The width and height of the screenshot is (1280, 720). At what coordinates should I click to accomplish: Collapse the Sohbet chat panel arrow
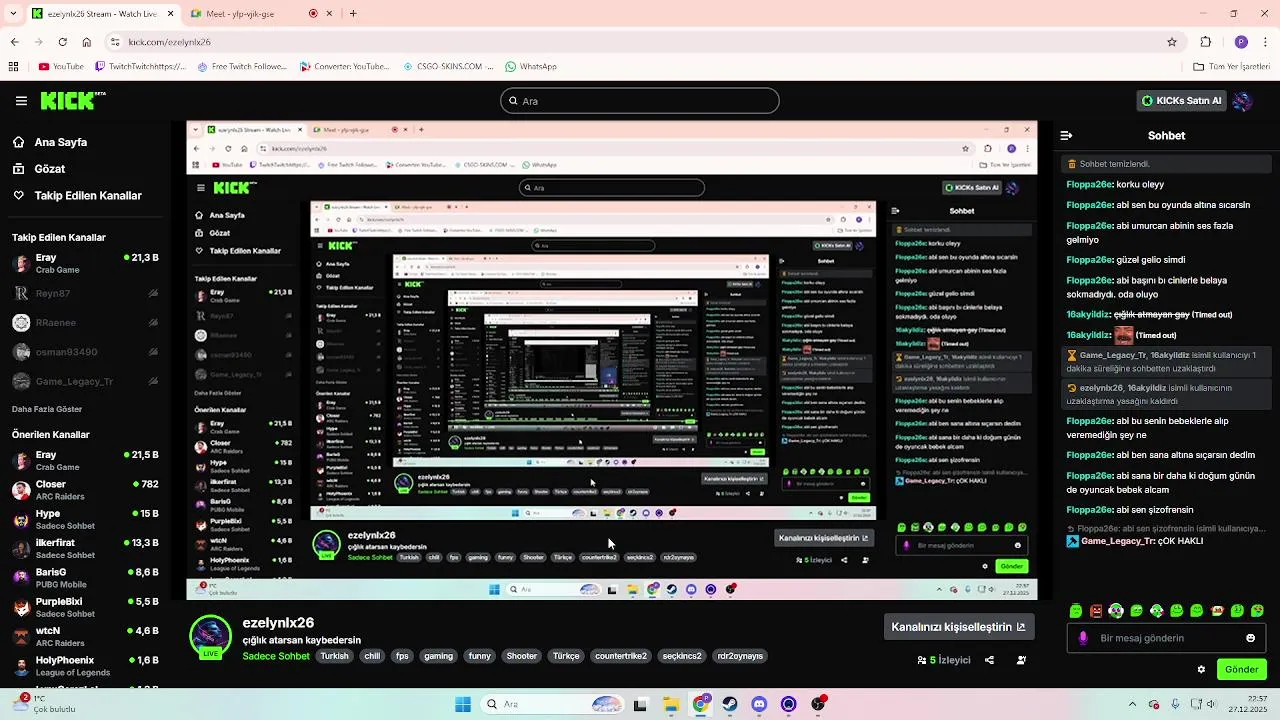click(1066, 135)
